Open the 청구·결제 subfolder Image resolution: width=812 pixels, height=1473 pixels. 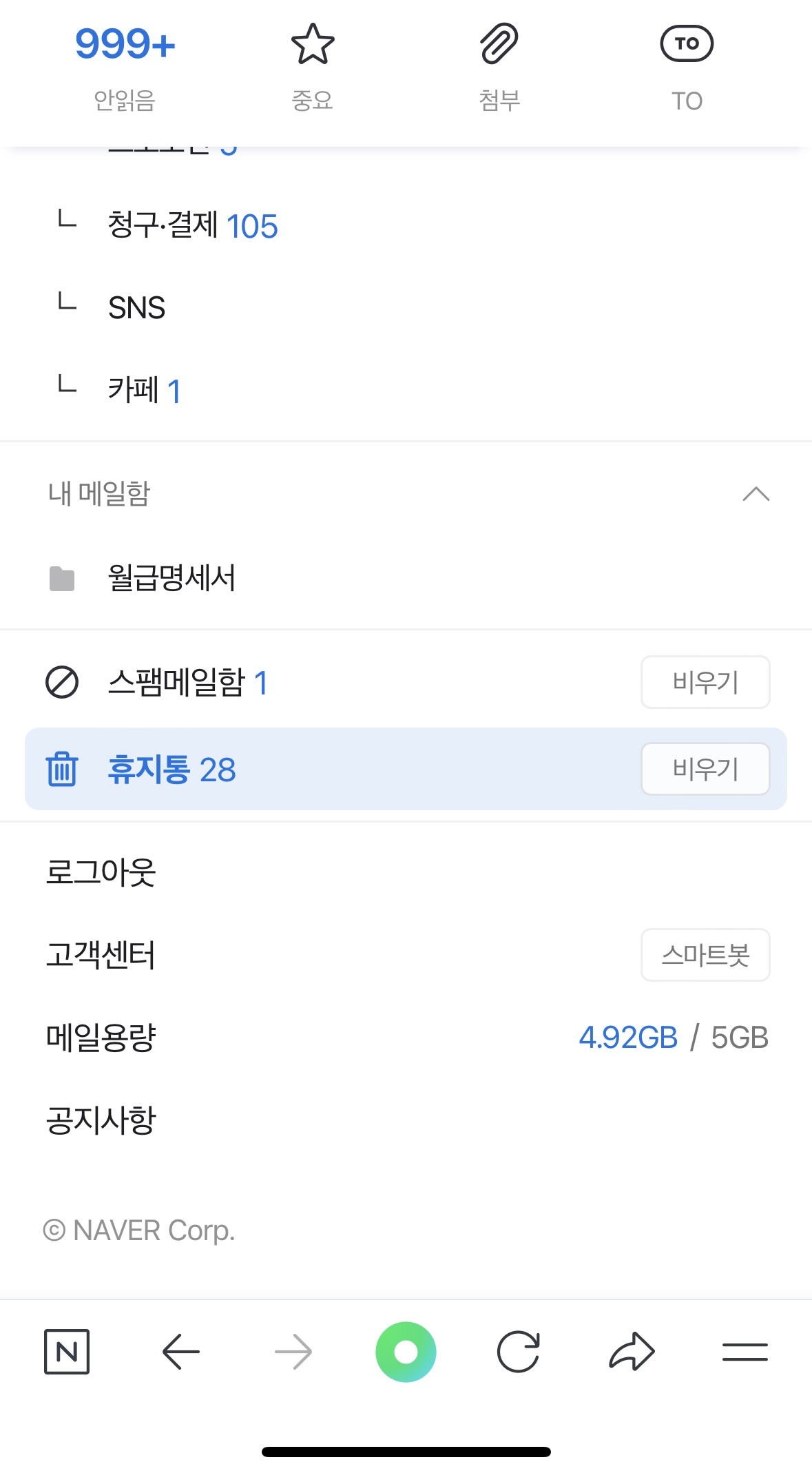192,226
